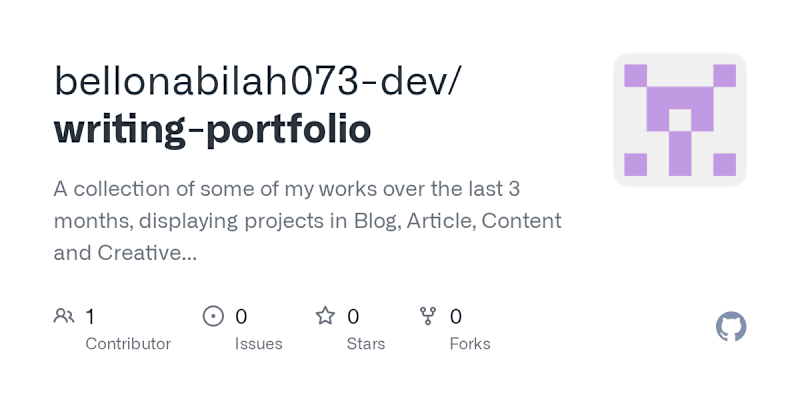Click the GitHub octocat logo
The image size is (800, 400).
click(731, 327)
